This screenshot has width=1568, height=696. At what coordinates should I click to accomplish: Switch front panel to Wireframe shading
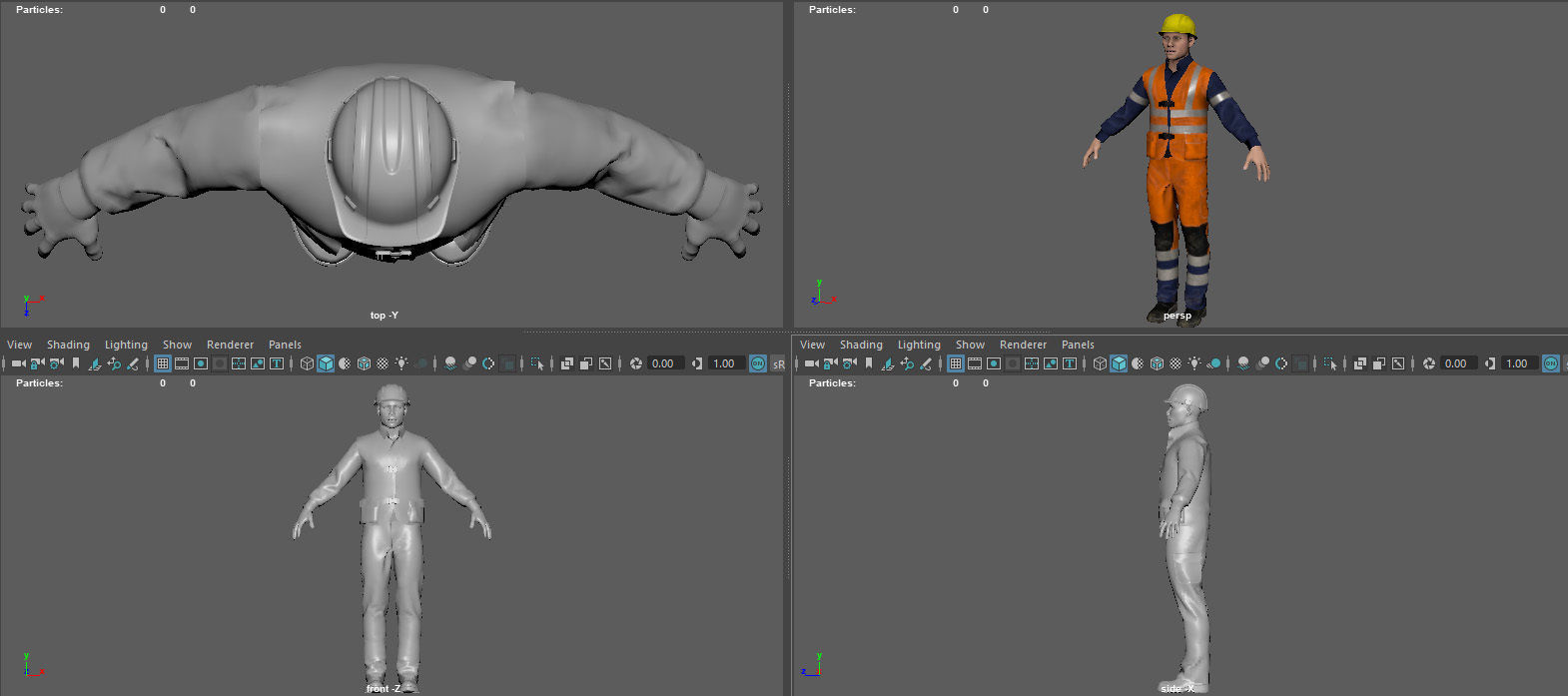click(x=307, y=363)
